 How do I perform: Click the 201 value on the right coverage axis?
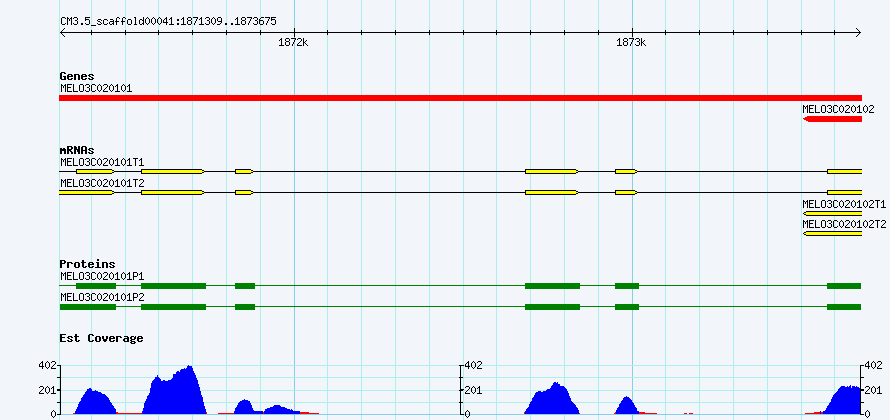[x=873, y=390]
